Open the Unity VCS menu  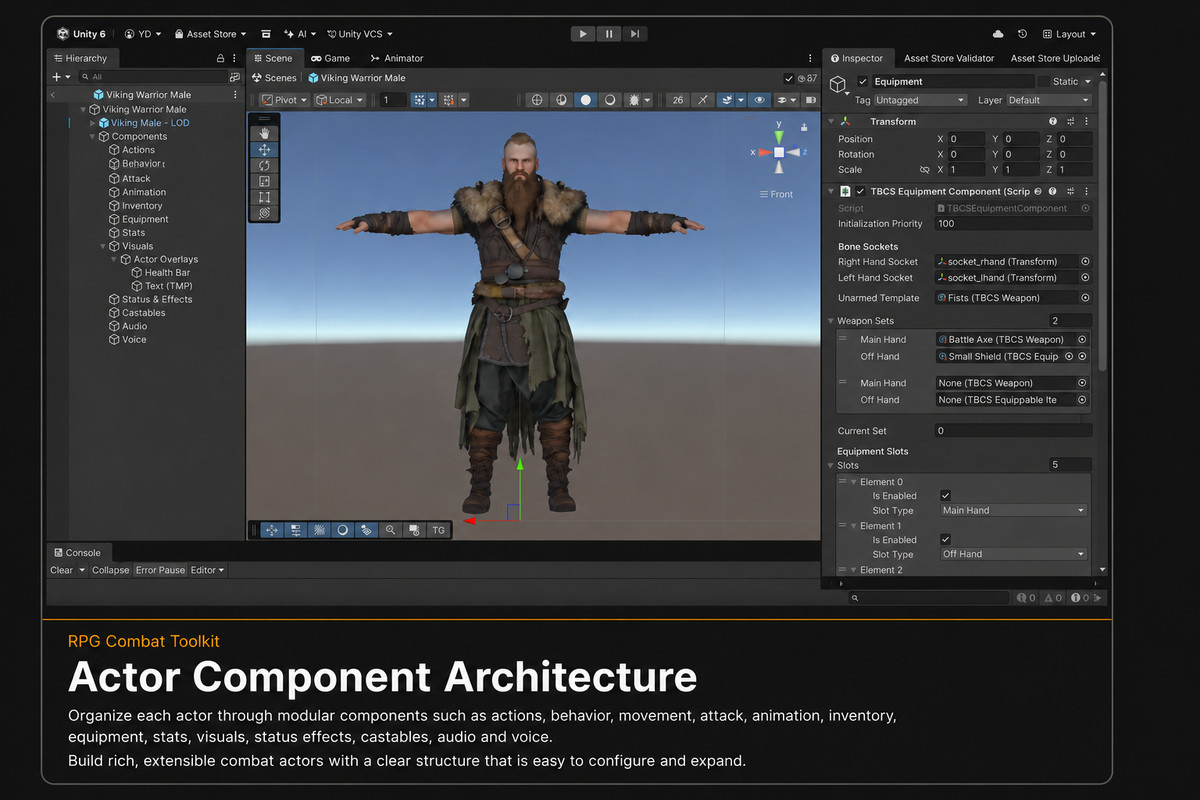(360, 34)
